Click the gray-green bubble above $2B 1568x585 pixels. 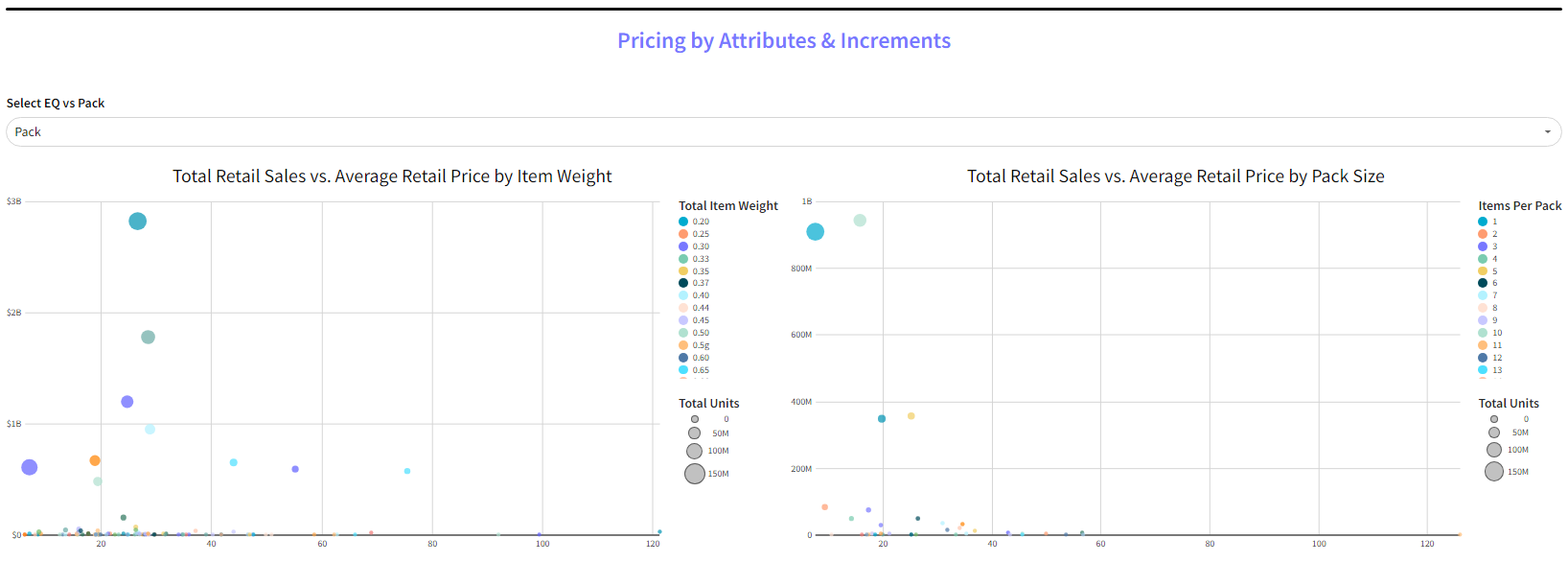(148, 338)
